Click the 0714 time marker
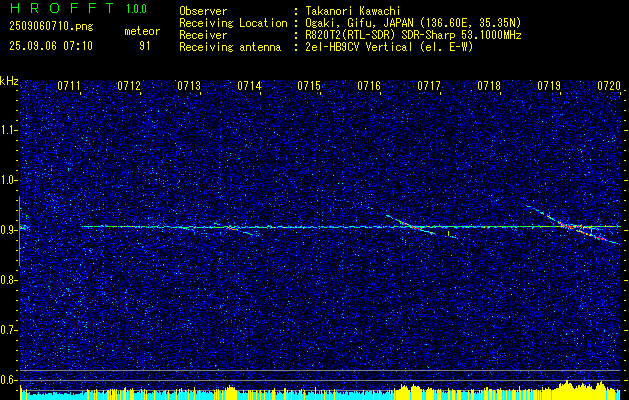This screenshot has width=629, height=400. coord(249,86)
